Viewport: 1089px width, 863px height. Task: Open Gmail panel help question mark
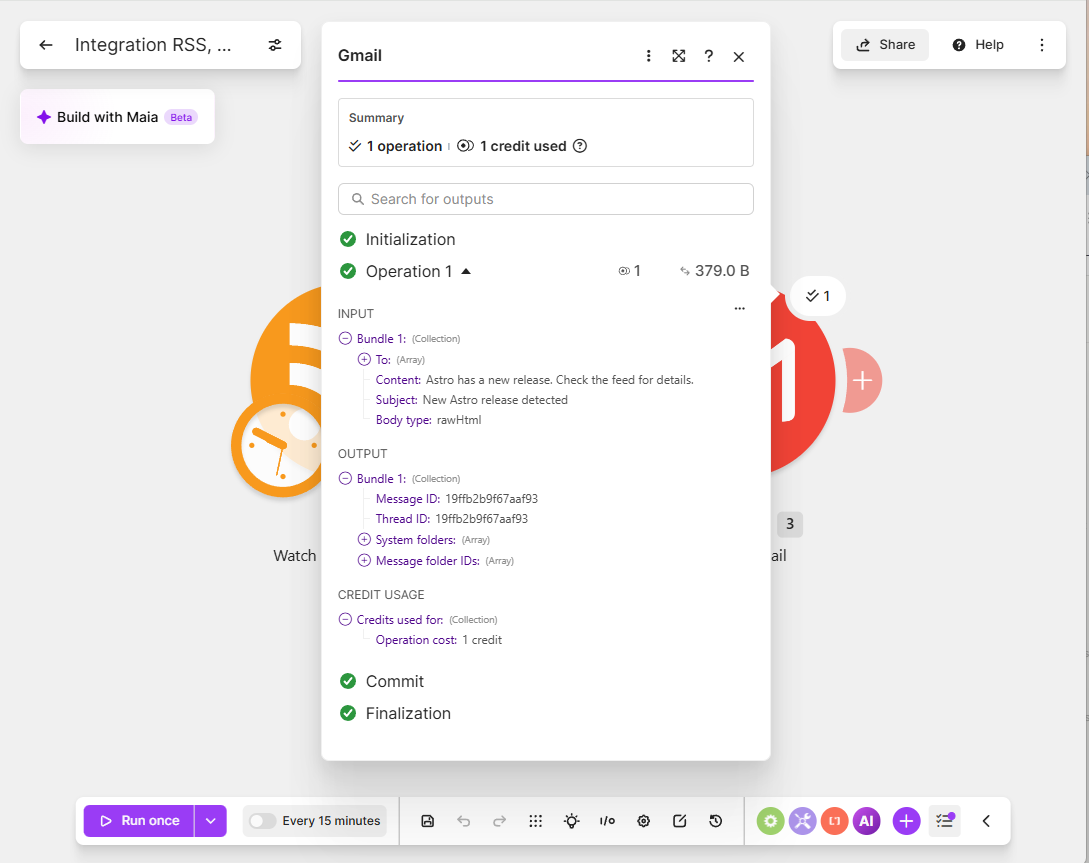point(708,56)
